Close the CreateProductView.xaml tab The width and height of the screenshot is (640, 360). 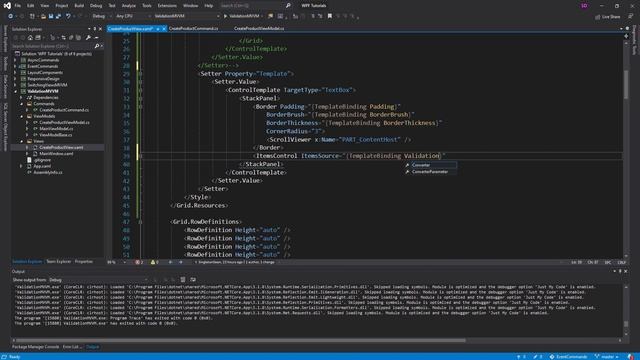point(164,29)
